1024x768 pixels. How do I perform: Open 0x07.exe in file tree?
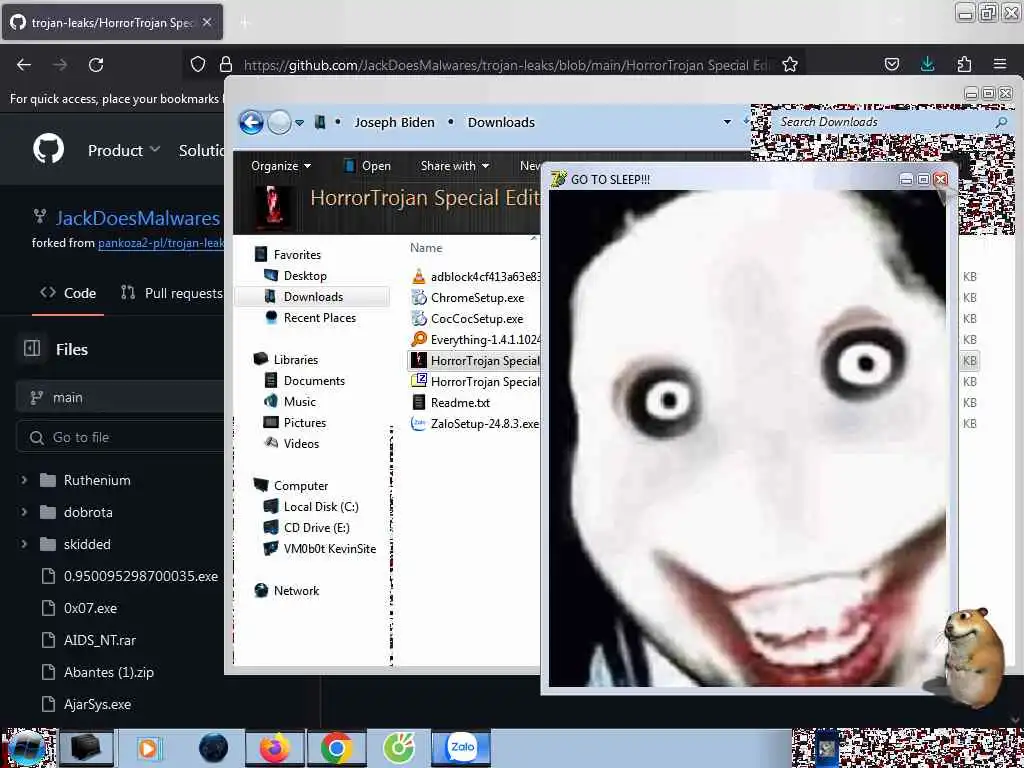click(90, 608)
